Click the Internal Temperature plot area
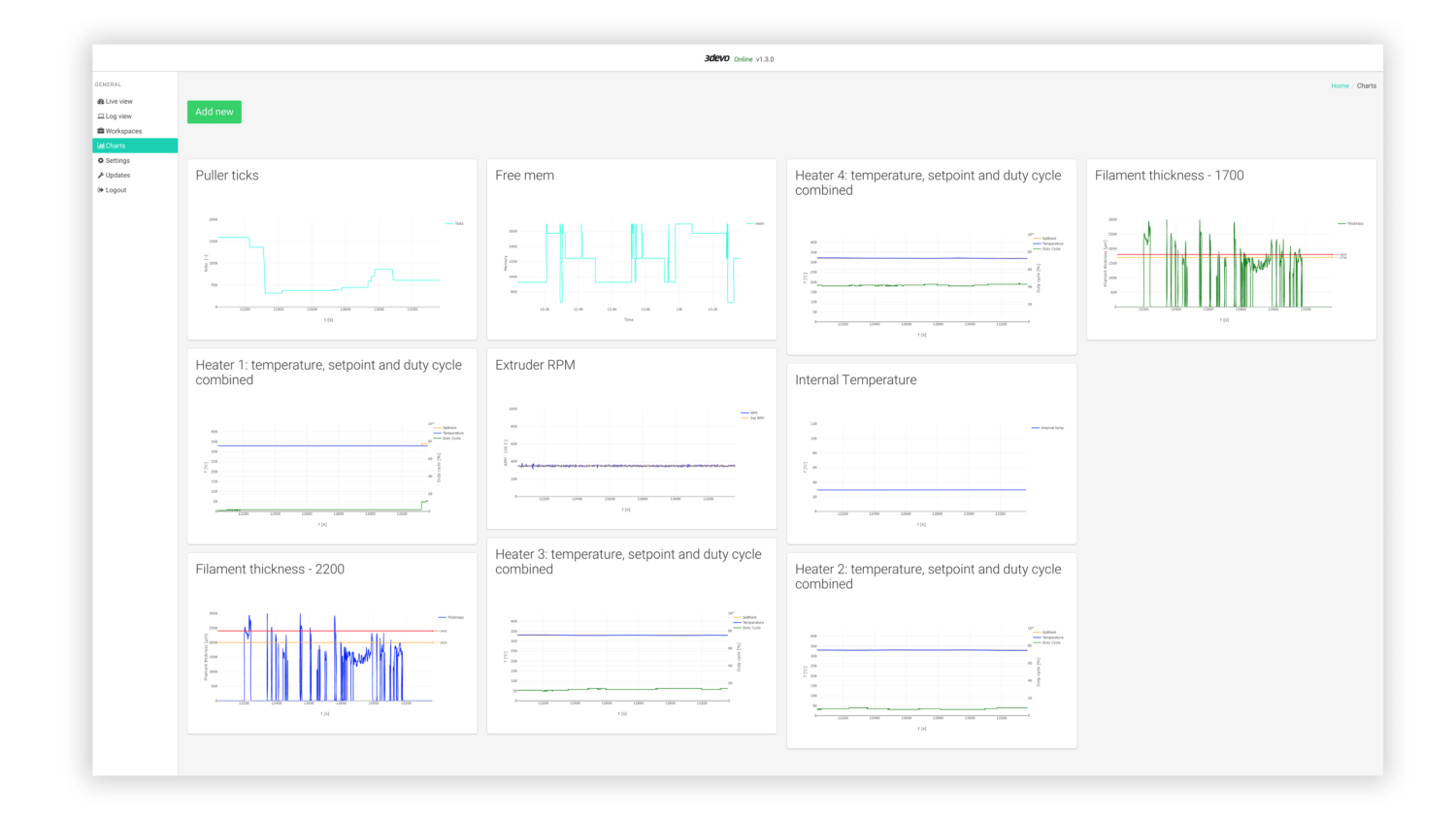The height and width of the screenshot is (819, 1456). tap(922, 468)
